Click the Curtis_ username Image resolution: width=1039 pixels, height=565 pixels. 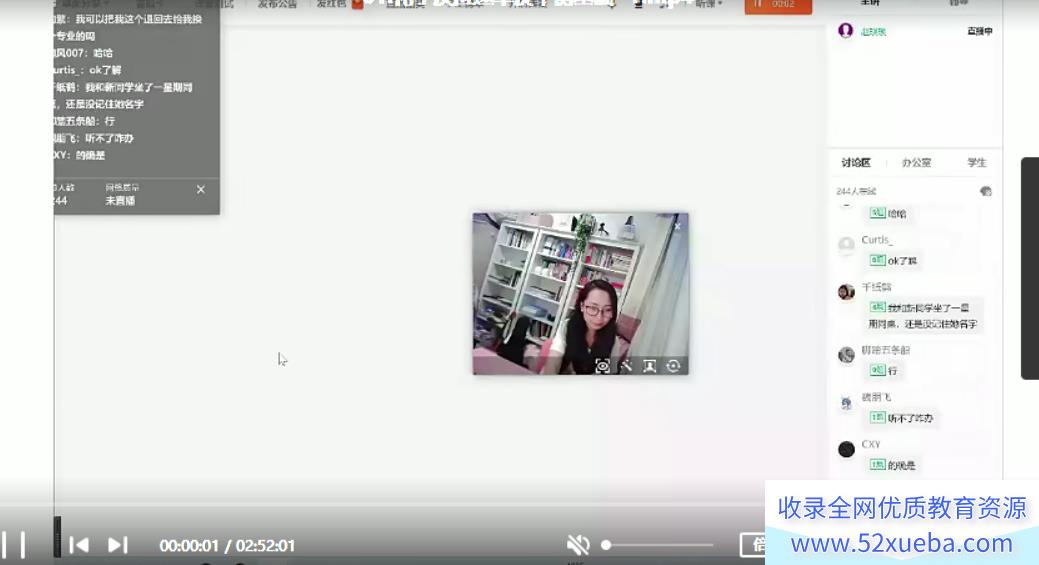(877, 240)
